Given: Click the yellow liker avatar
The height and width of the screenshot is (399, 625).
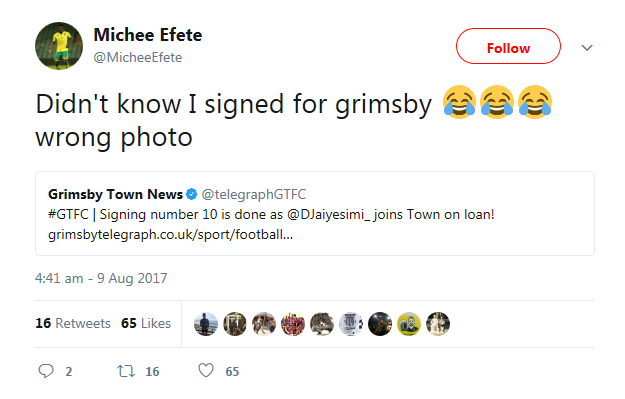Looking at the screenshot, I should [409, 324].
